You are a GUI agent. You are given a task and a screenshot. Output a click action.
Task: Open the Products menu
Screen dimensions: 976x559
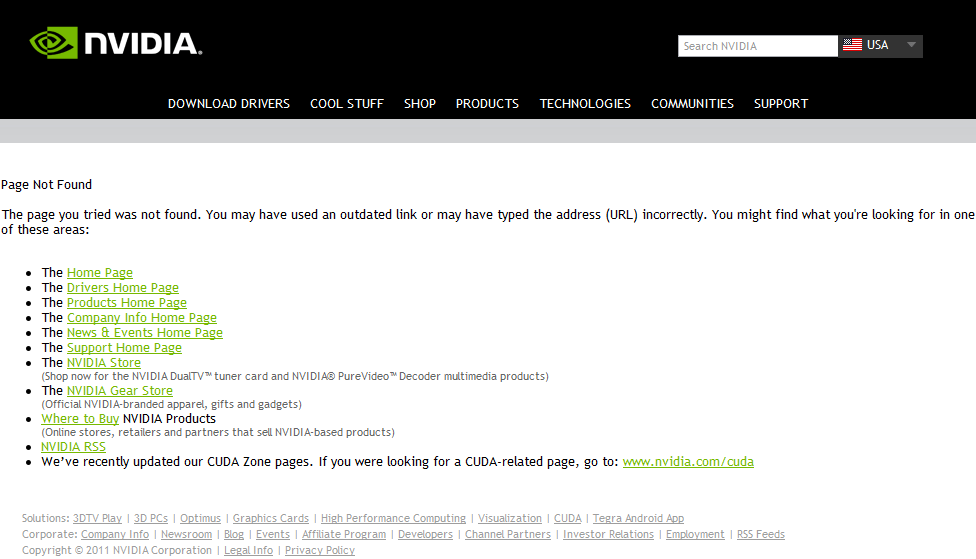(487, 104)
